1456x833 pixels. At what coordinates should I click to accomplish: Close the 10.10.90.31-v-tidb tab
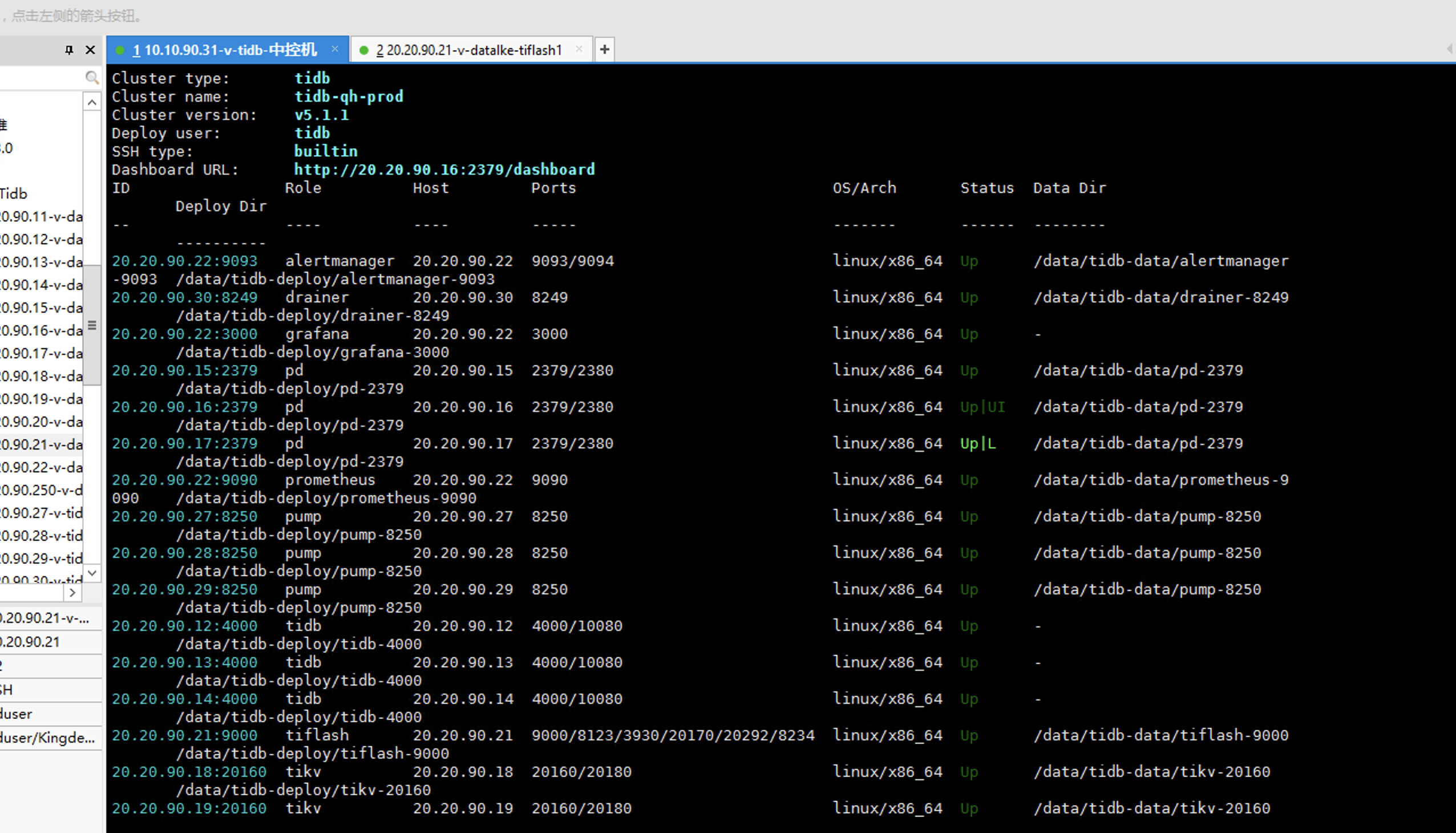point(335,49)
